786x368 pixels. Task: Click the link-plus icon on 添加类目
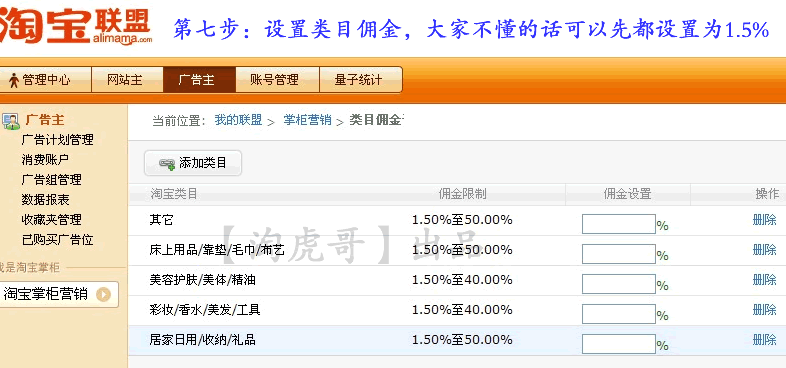pos(167,163)
